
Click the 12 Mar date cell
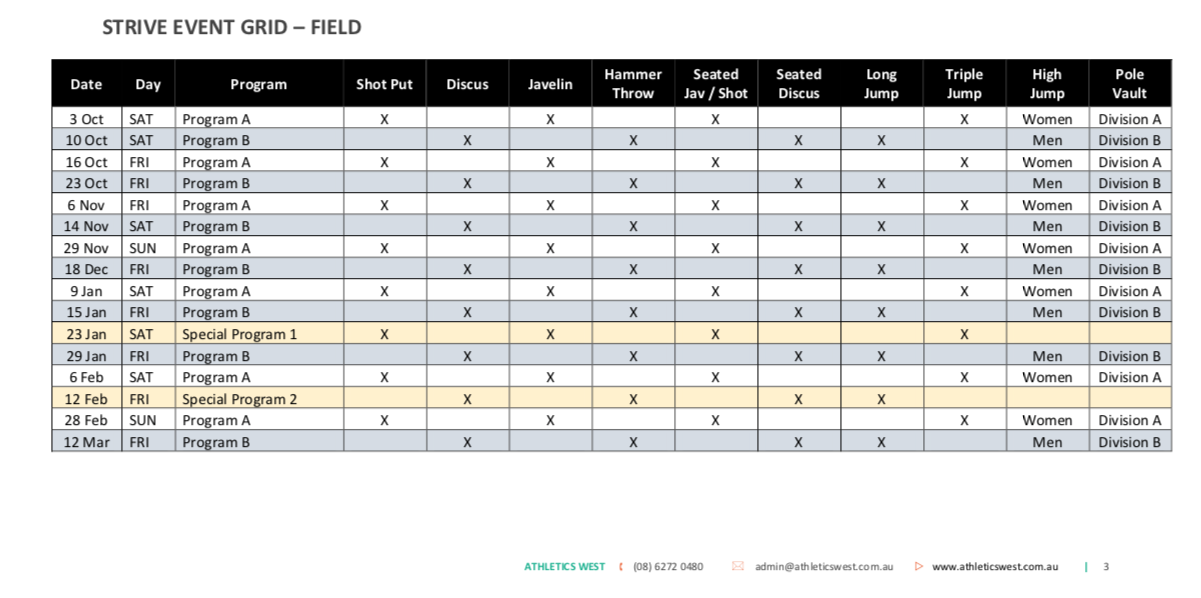click(86, 442)
